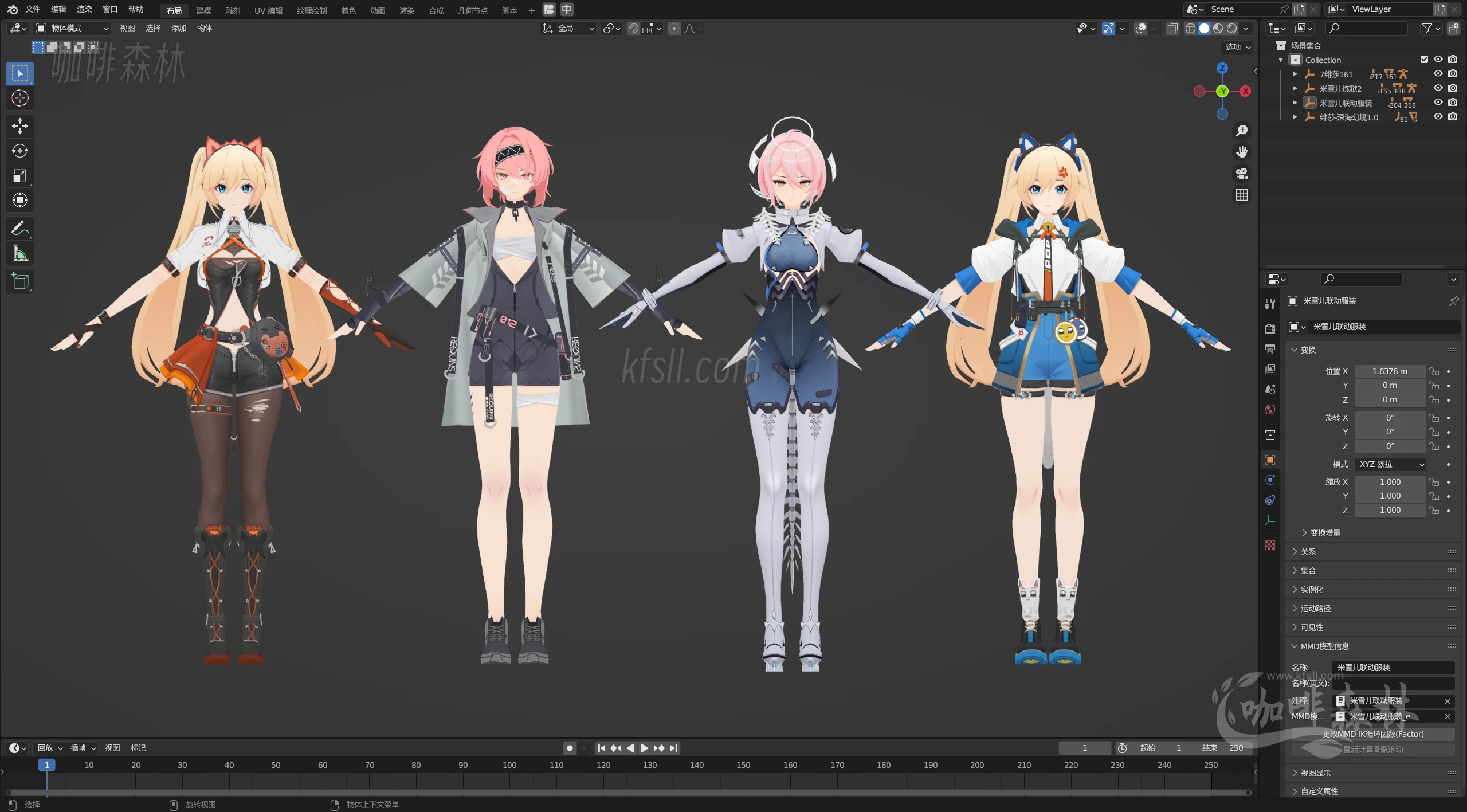Toggle snapping magnet icon
Image resolution: width=1467 pixels, height=812 pixels.
(633, 28)
